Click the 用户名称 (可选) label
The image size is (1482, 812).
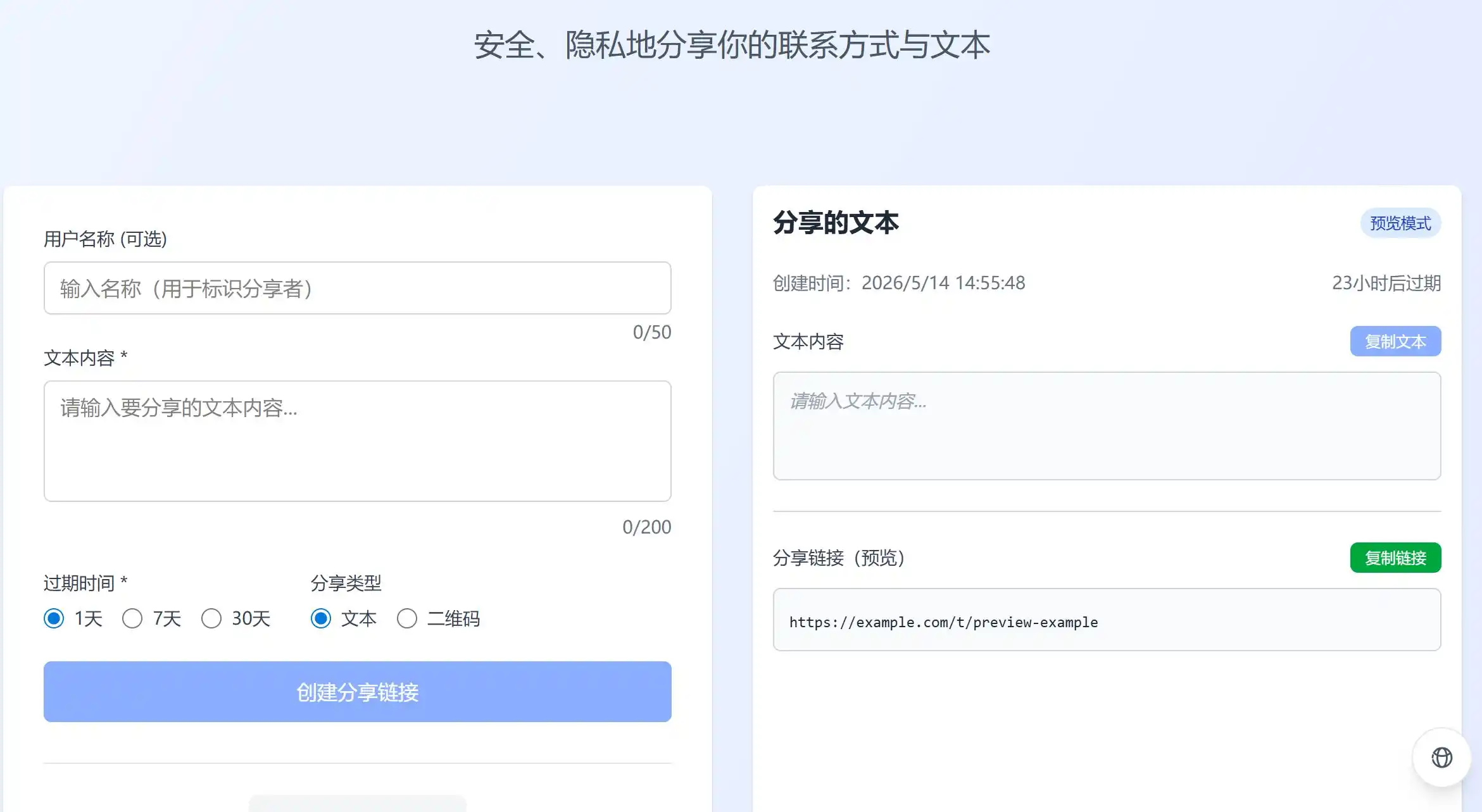coord(105,239)
